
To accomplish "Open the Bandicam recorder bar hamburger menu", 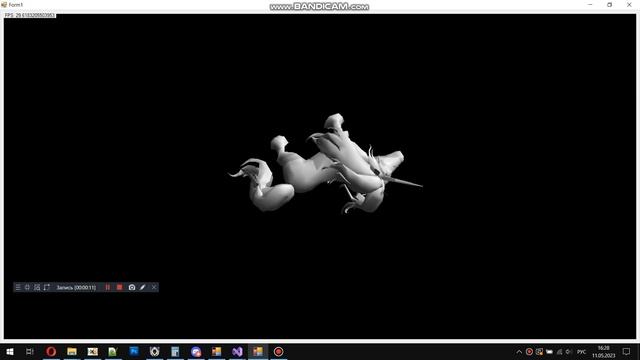I will pyautogui.click(x=18, y=287).
